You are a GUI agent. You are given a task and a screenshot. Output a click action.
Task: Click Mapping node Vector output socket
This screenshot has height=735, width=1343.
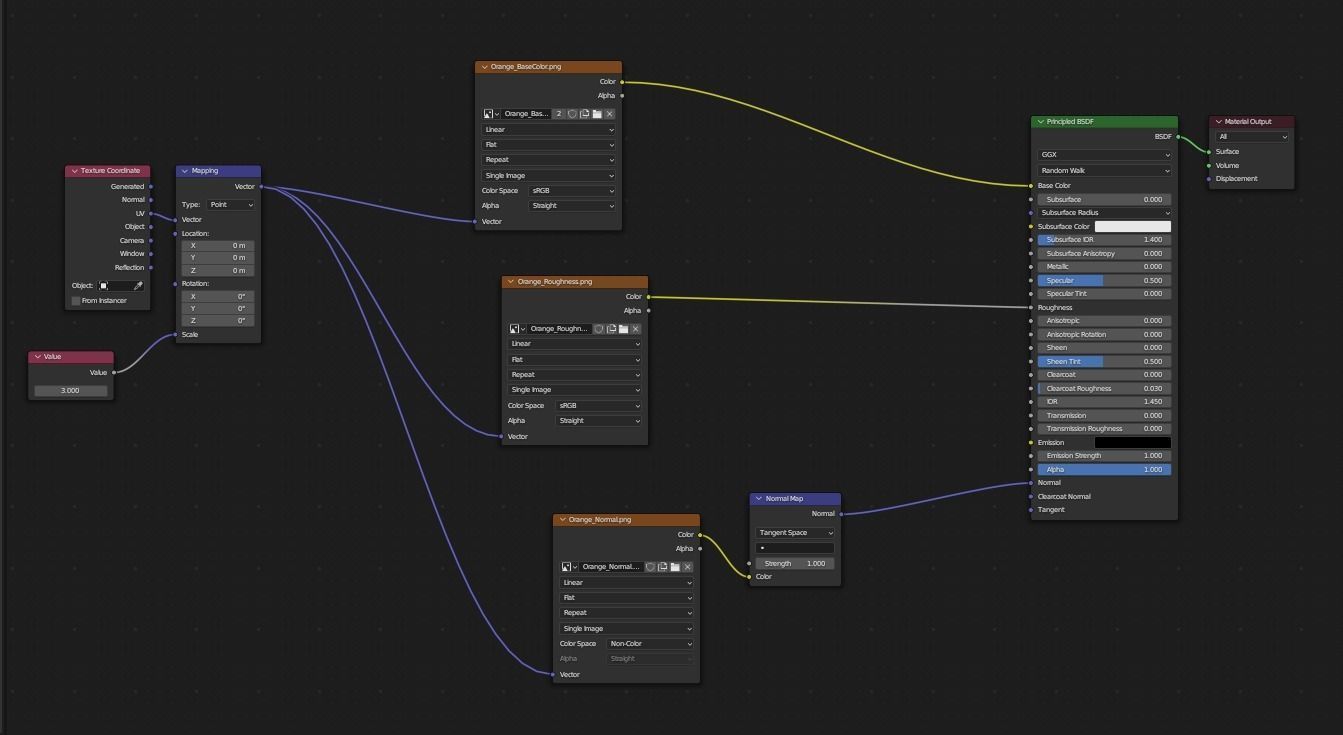point(261,187)
